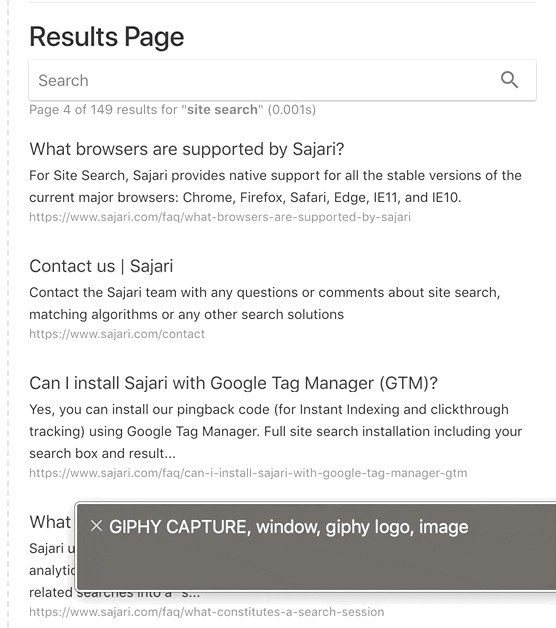Click the sajari.com/contact URL

point(117,334)
